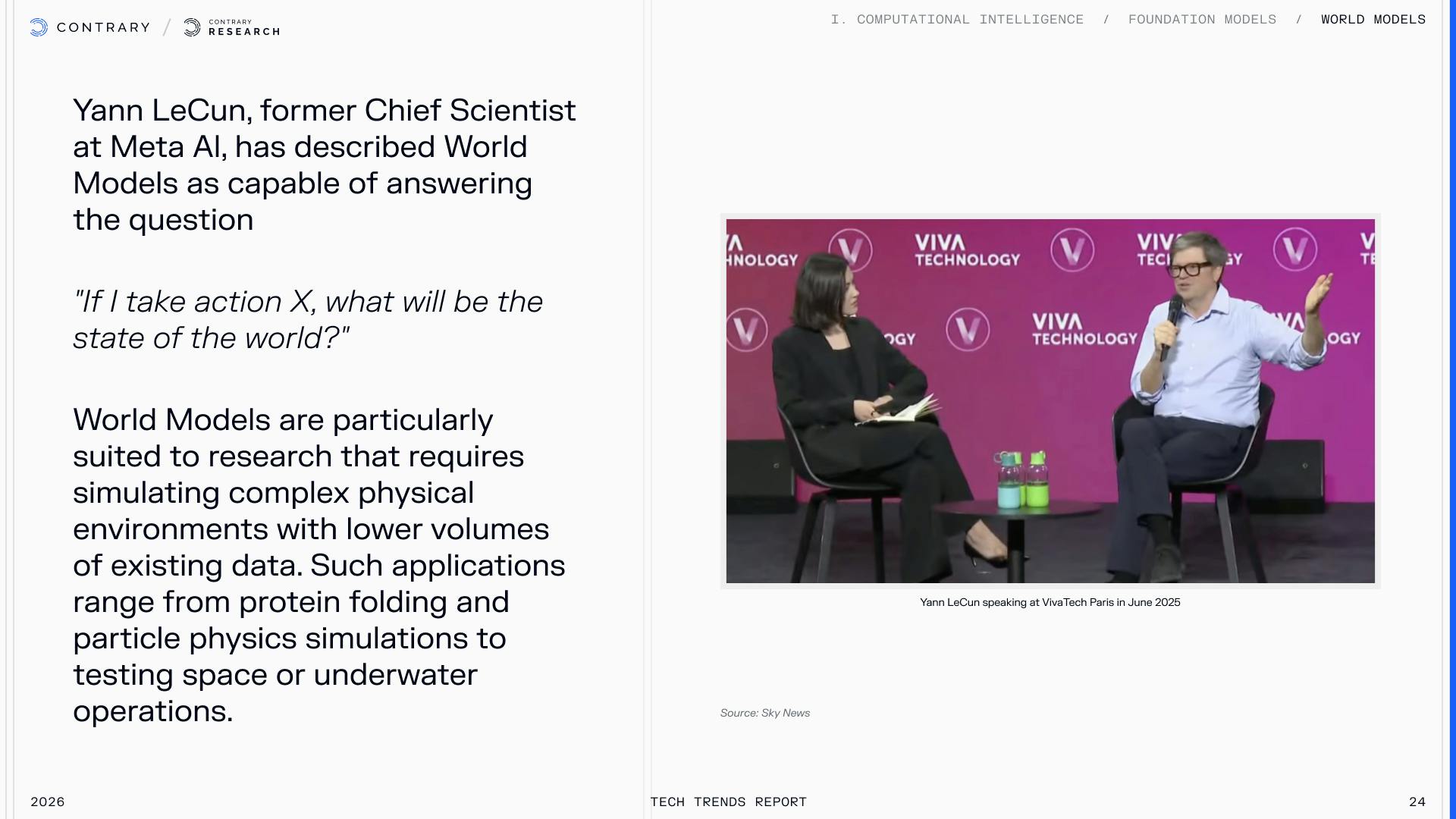Click the Source: Sky News attribution
The image size is (1456, 819).
point(764,713)
